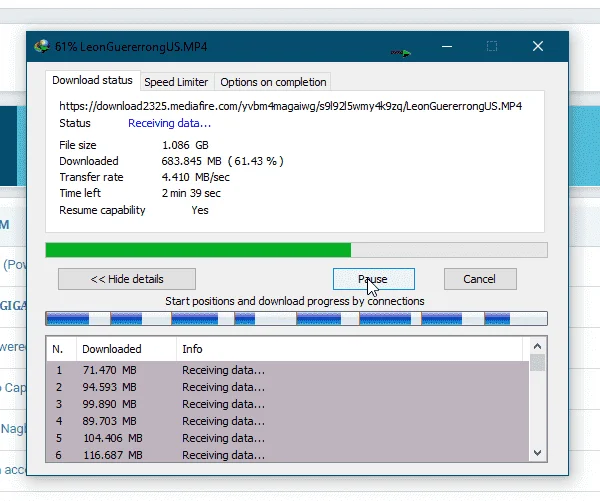This screenshot has width=600, height=501.
Task: Cancel the download
Action: [x=480, y=279]
